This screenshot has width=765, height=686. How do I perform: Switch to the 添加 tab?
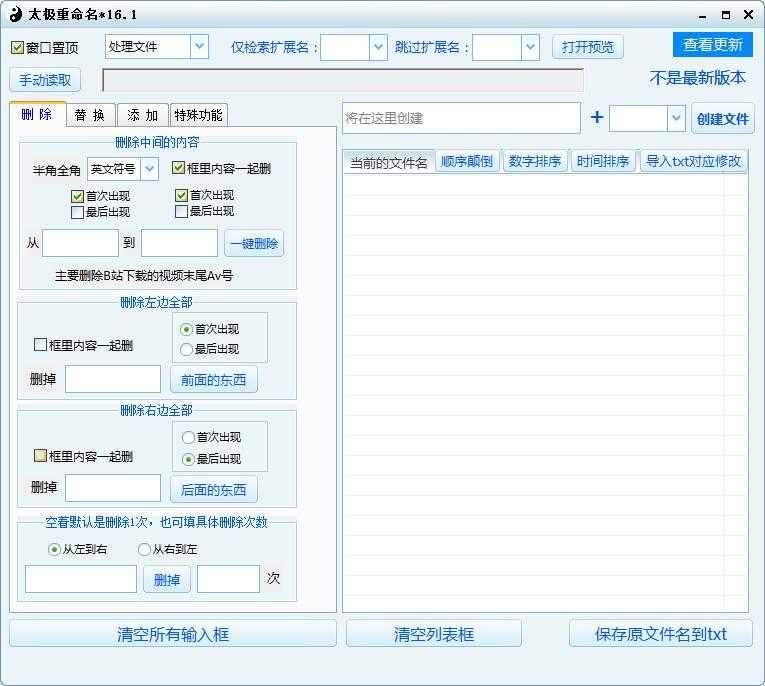(x=143, y=115)
